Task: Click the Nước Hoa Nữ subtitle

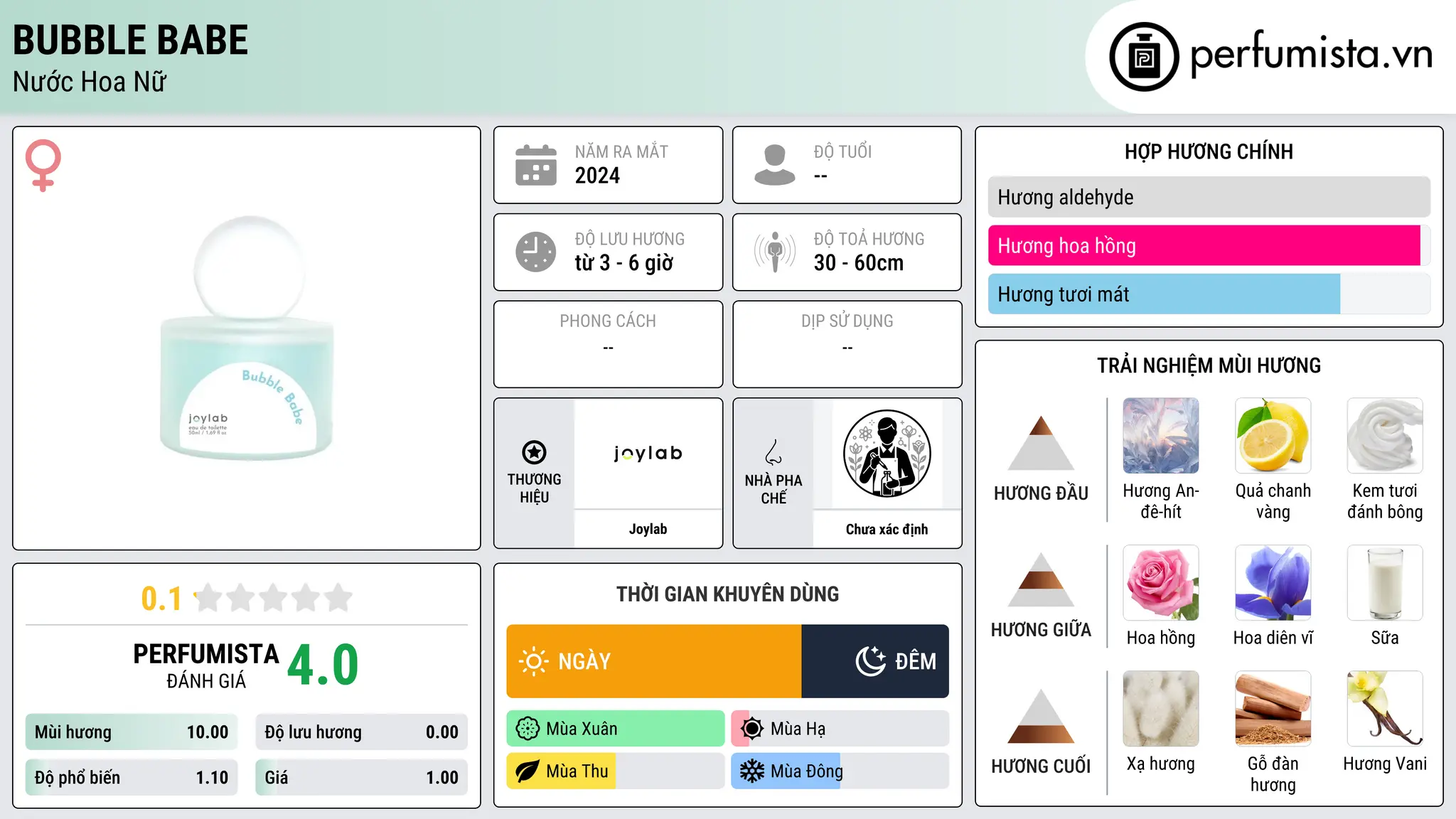Action: tap(90, 82)
